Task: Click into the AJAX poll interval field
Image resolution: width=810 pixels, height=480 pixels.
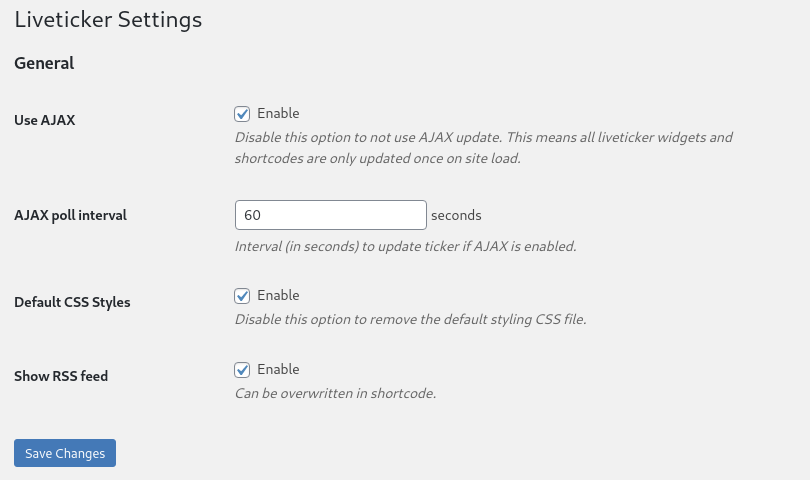Action: [331, 215]
